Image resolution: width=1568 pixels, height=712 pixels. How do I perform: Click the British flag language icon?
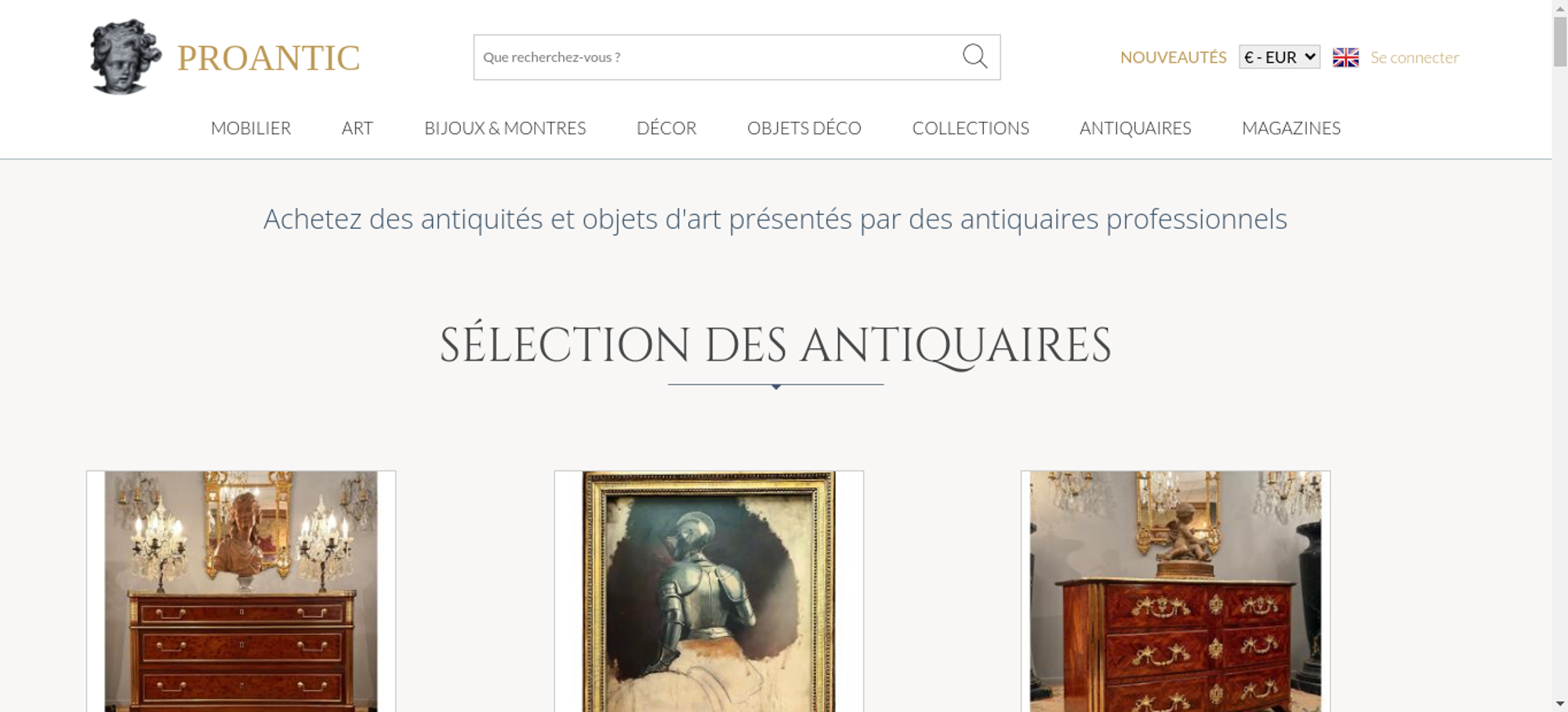coord(1345,57)
